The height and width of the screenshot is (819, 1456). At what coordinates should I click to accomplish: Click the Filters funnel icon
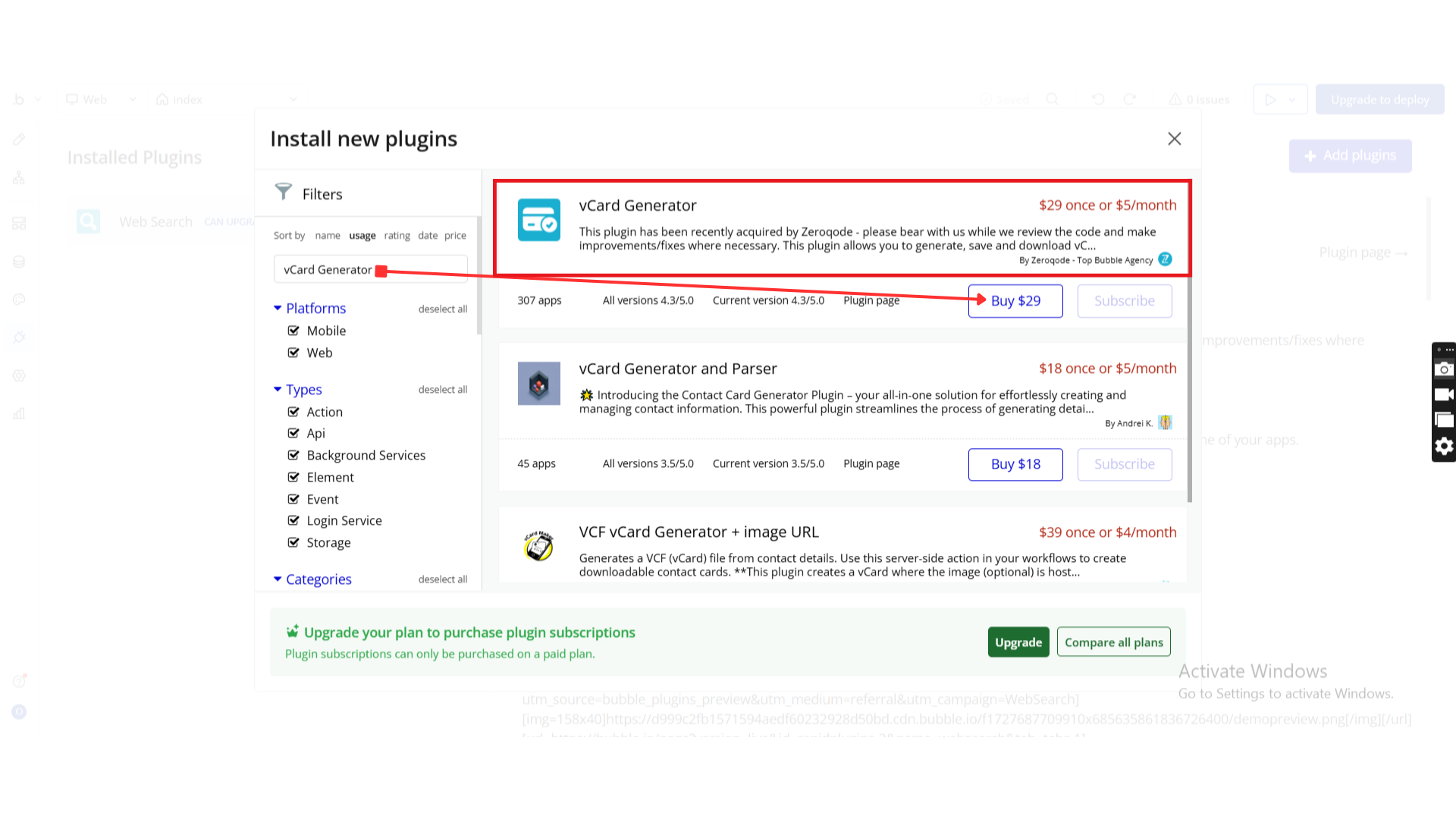pyautogui.click(x=283, y=192)
